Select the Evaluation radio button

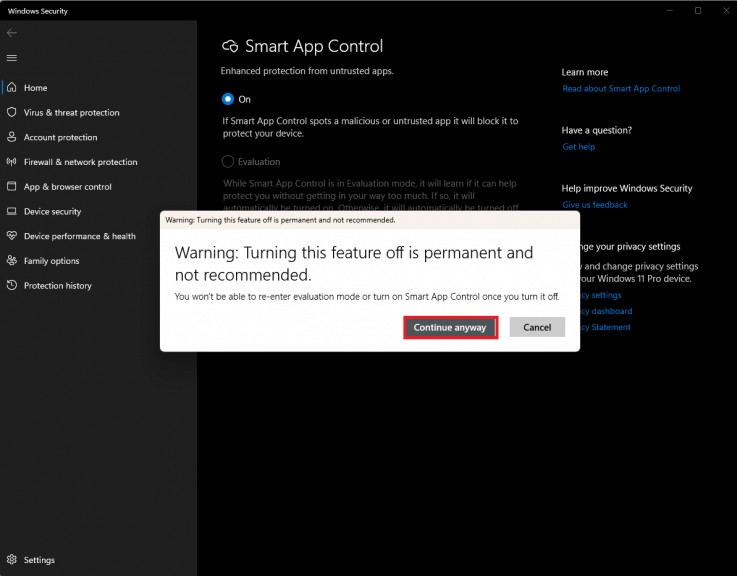[x=228, y=161]
